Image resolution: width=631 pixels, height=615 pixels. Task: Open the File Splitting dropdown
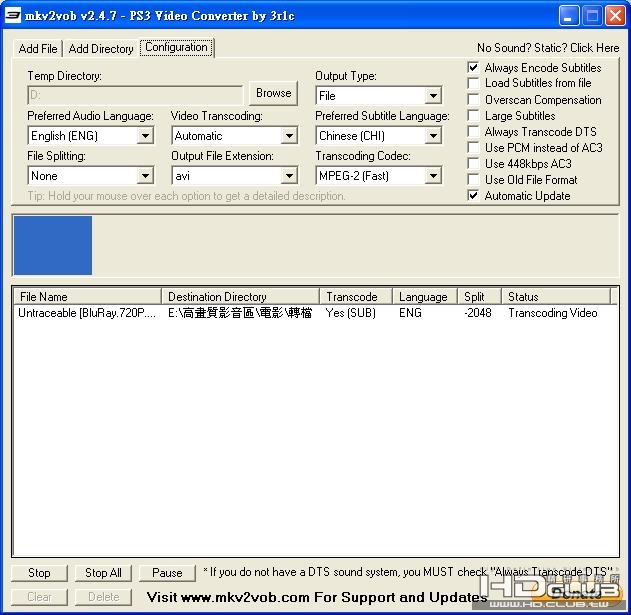click(x=91, y=176)
